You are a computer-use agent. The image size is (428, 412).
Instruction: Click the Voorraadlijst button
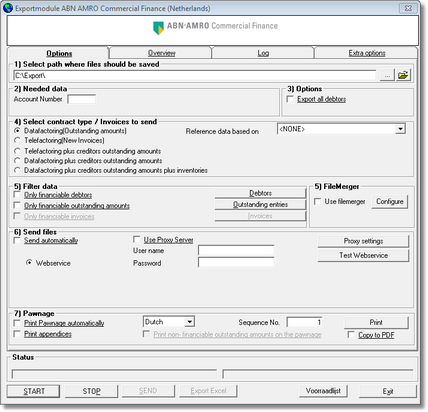pos(323,391)
